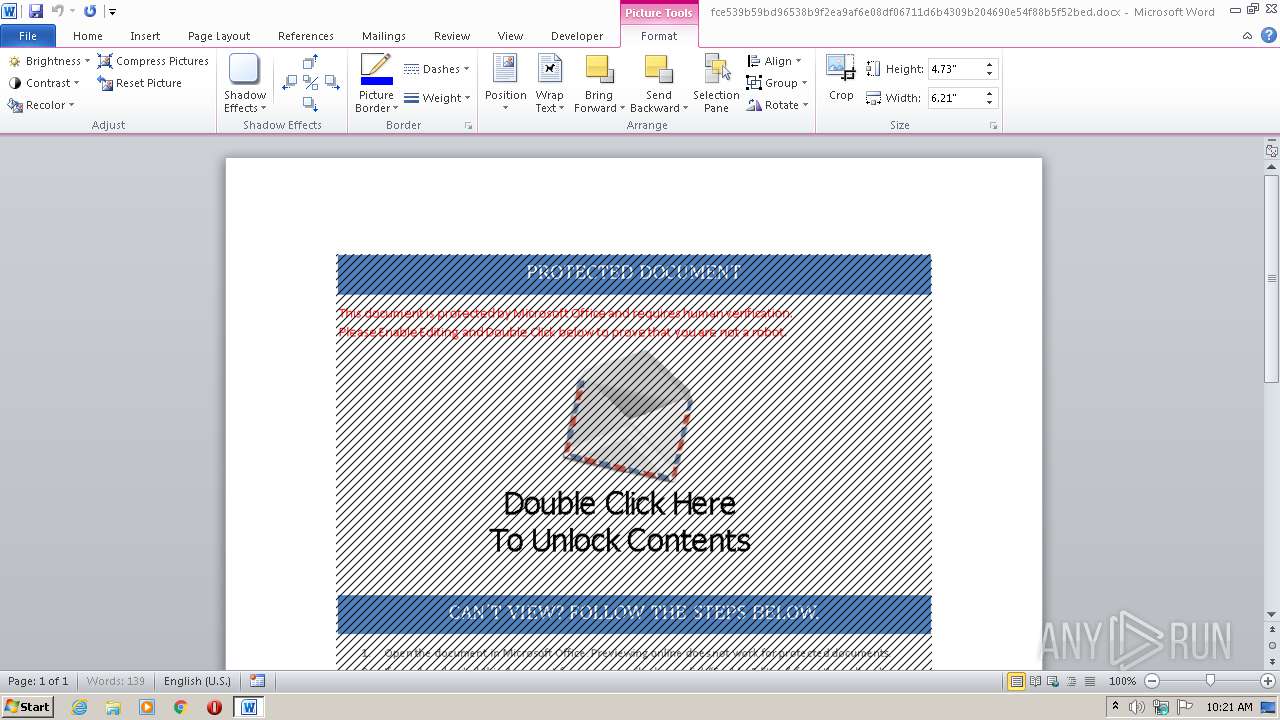Redo the last action
This screenshot has height=720, width=1280.
[x=90, y=11]
